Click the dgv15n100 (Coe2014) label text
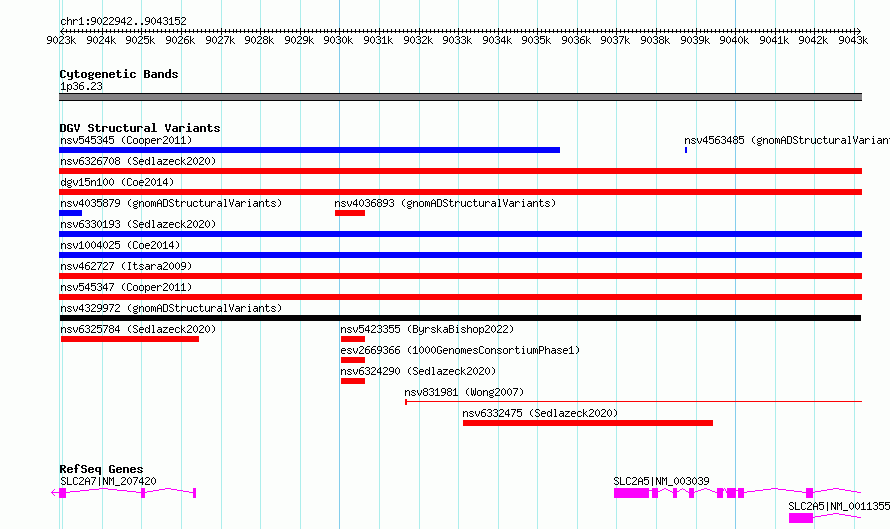Image resolution: width=890 pixels, height=529 pixels. pyautogui.click(x=117, y=182)
